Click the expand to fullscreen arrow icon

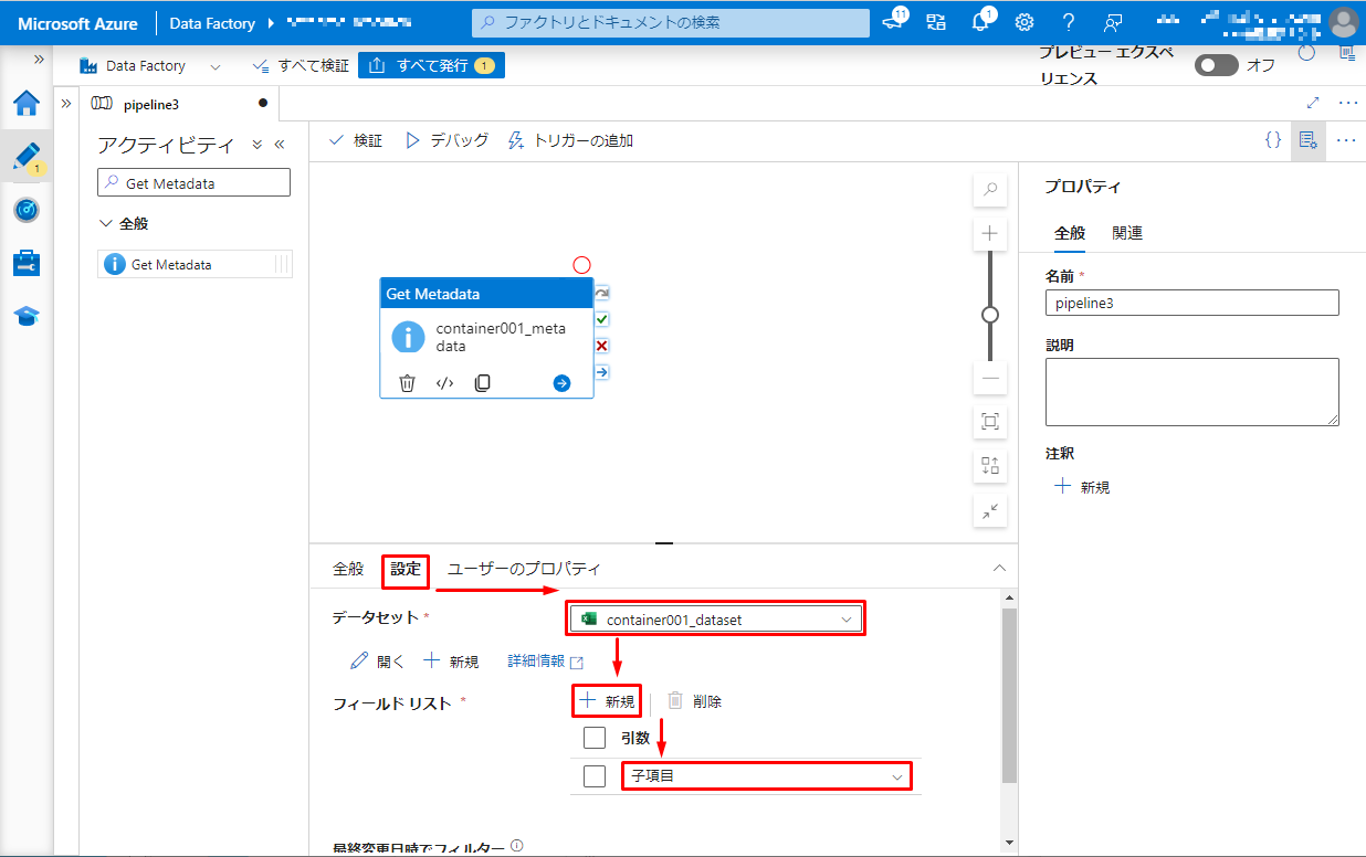pyautogui.click(x=1313, y=103)
